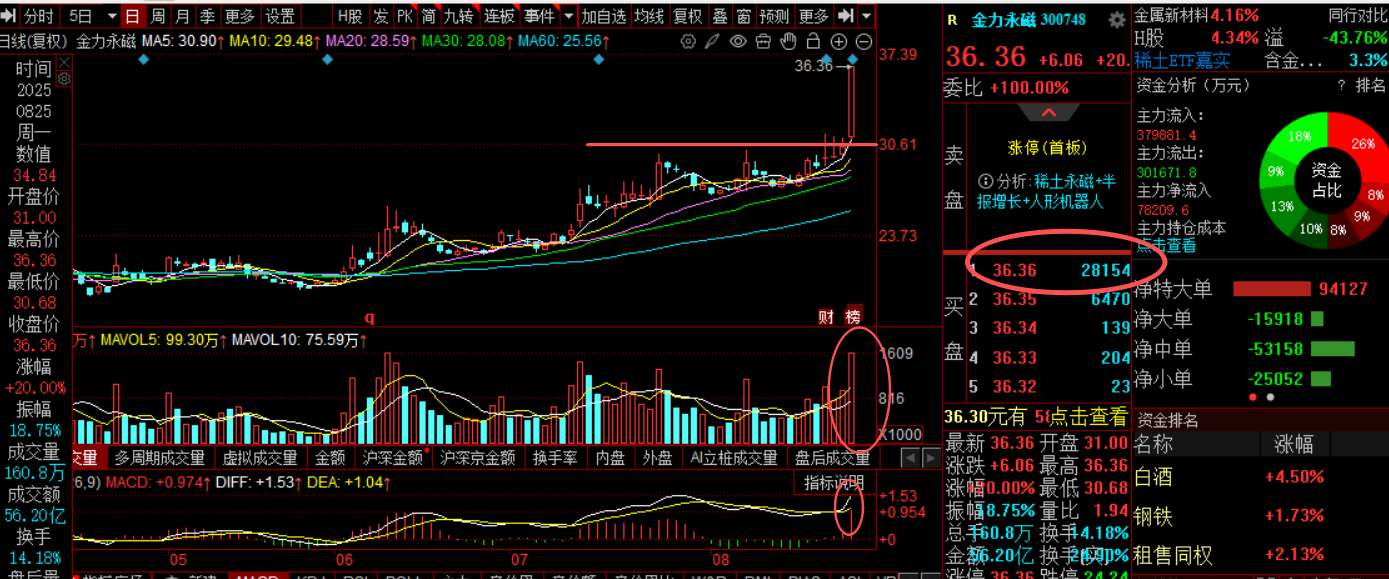
Task: Open the first 更多 menu next to 季
Action: 239,16
